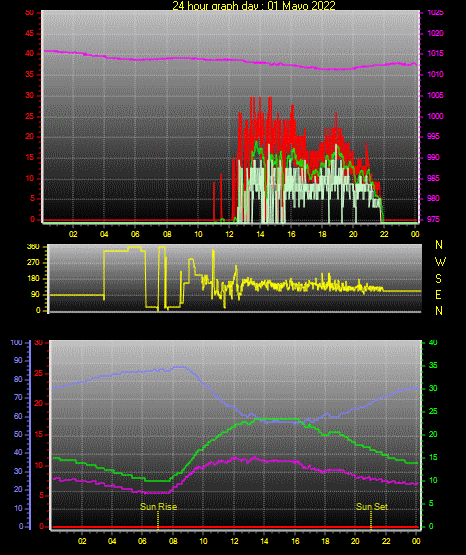The height and width of the screenshot is (555, 466).
Task: Click the blue '50' humidity axis label
Action: click(x=18, y=434)
